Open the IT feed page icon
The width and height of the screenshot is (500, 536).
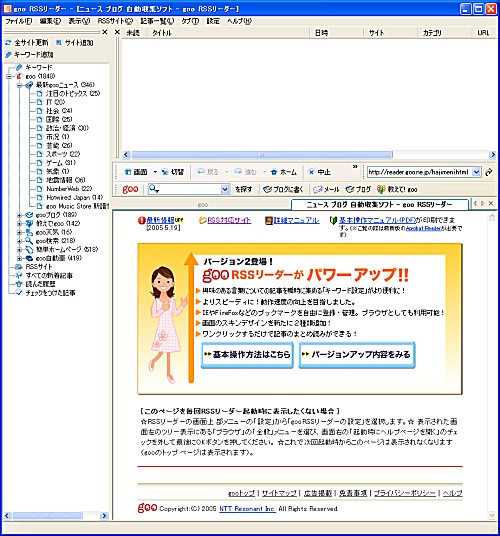click(x=40, y=102)
